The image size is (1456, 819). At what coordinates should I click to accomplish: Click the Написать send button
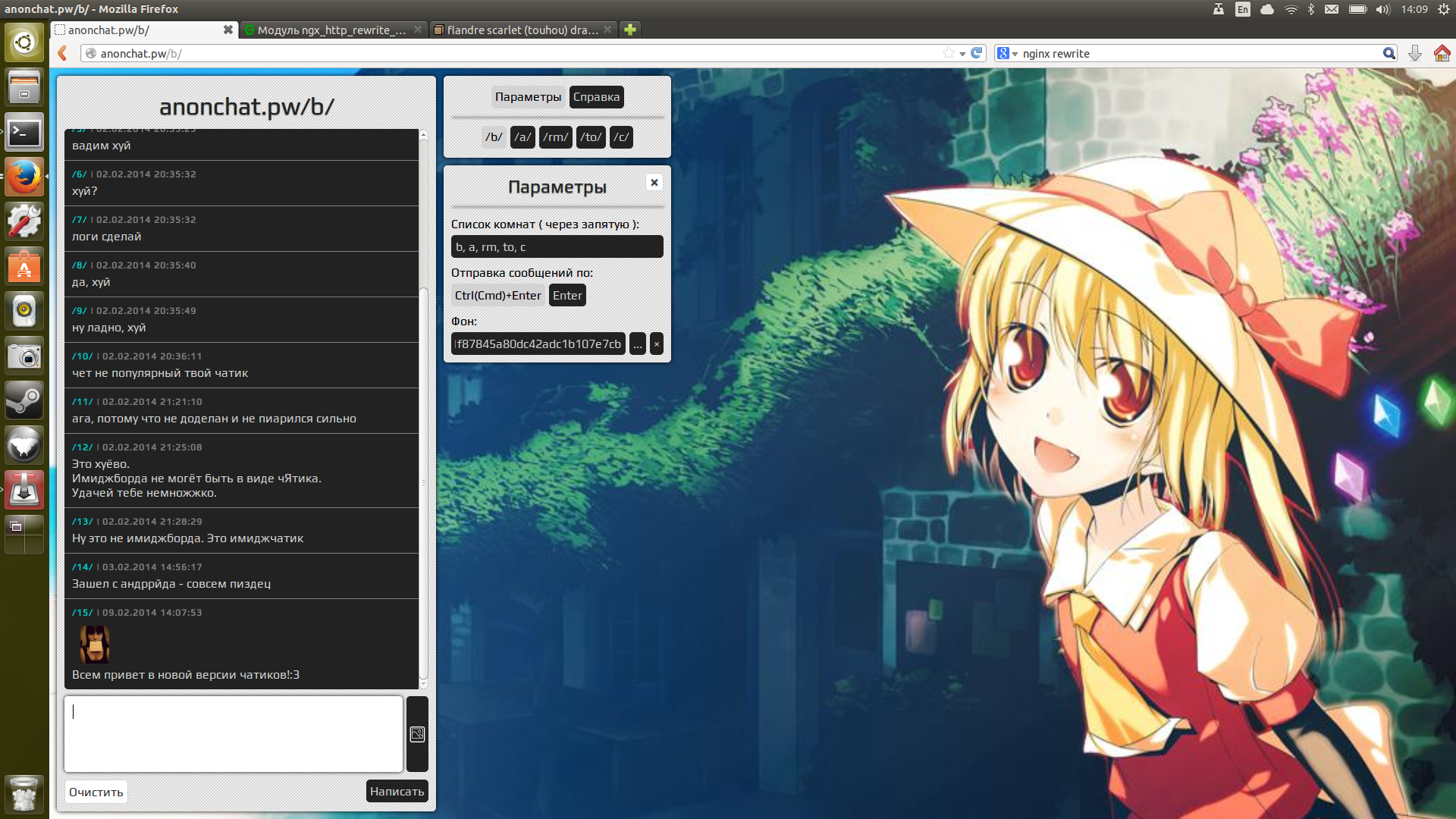[397, 791]
